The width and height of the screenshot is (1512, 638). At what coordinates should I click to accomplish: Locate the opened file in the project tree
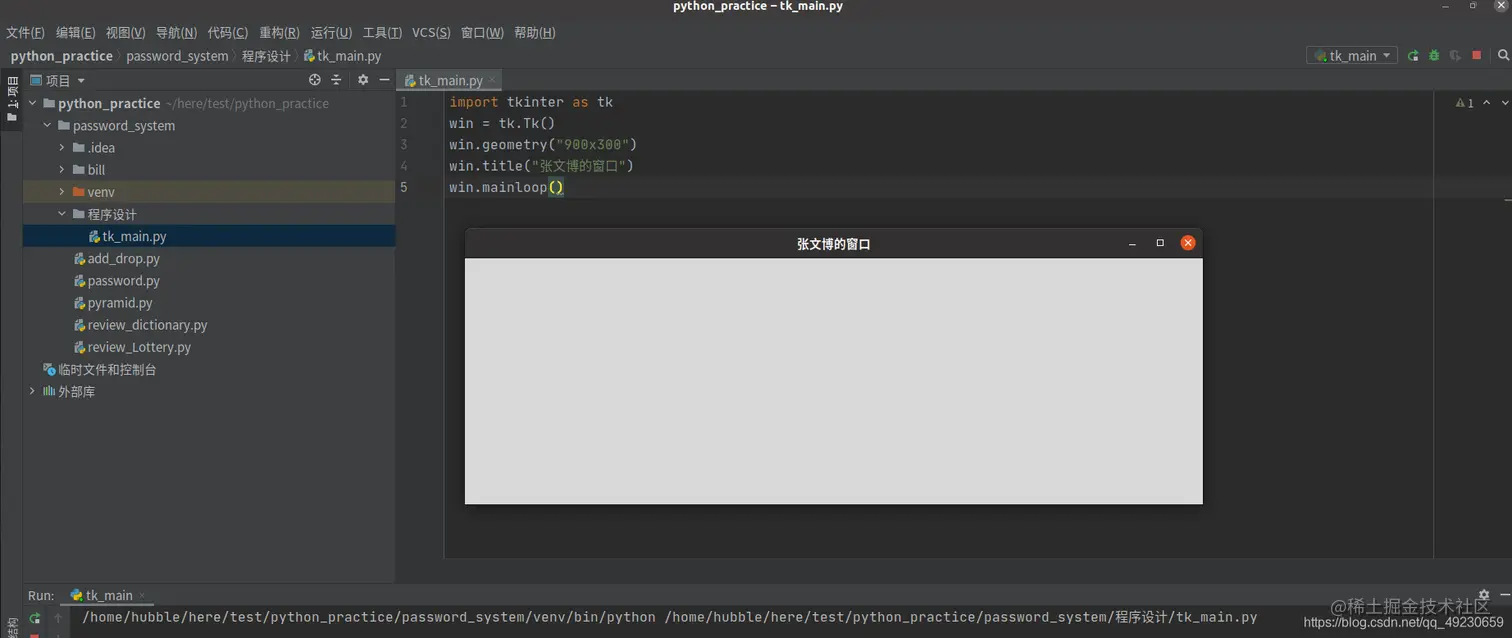click(314, 80)
